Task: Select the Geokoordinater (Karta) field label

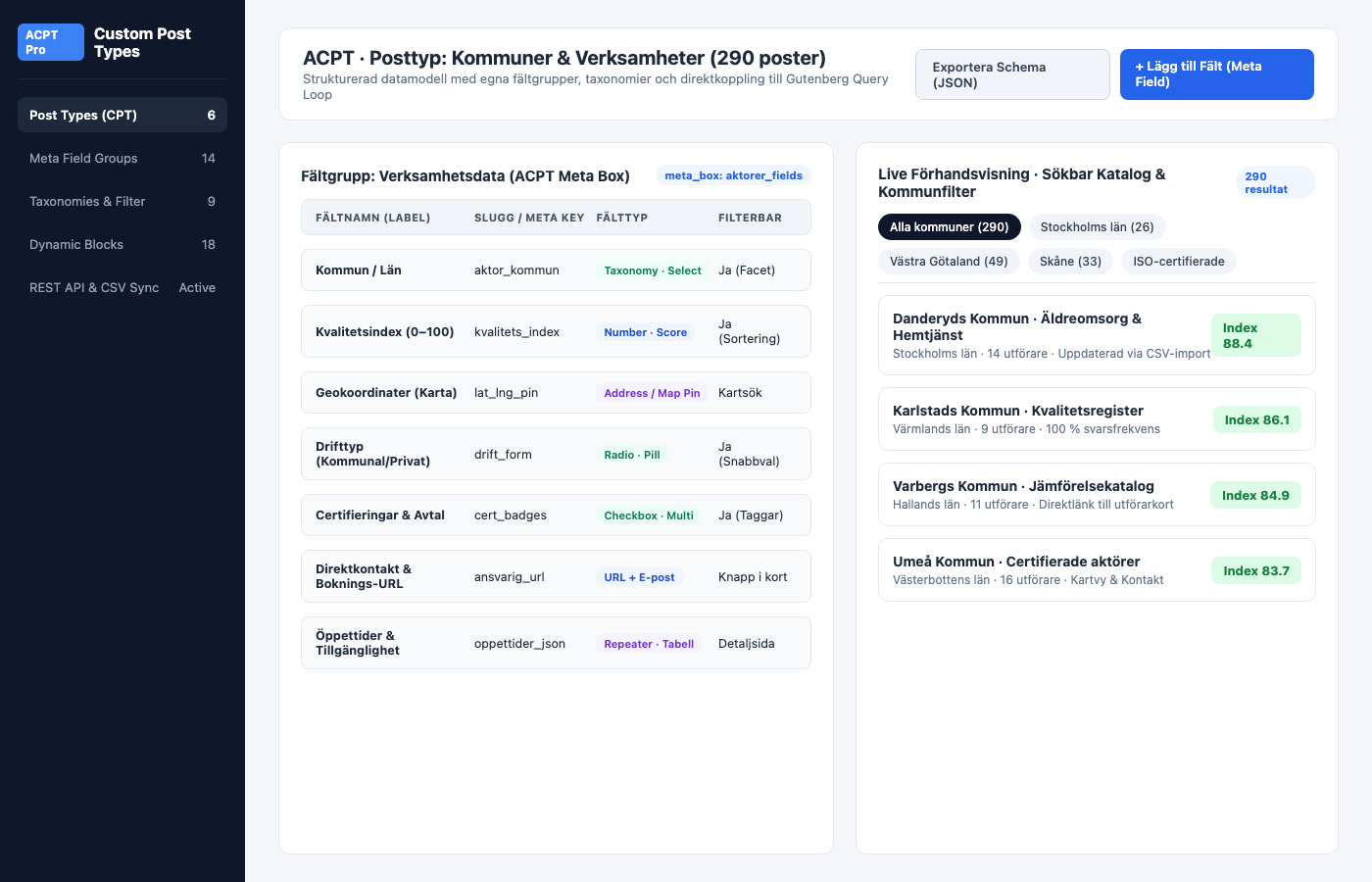Action: pyautogui.click(x=386, y=393)
